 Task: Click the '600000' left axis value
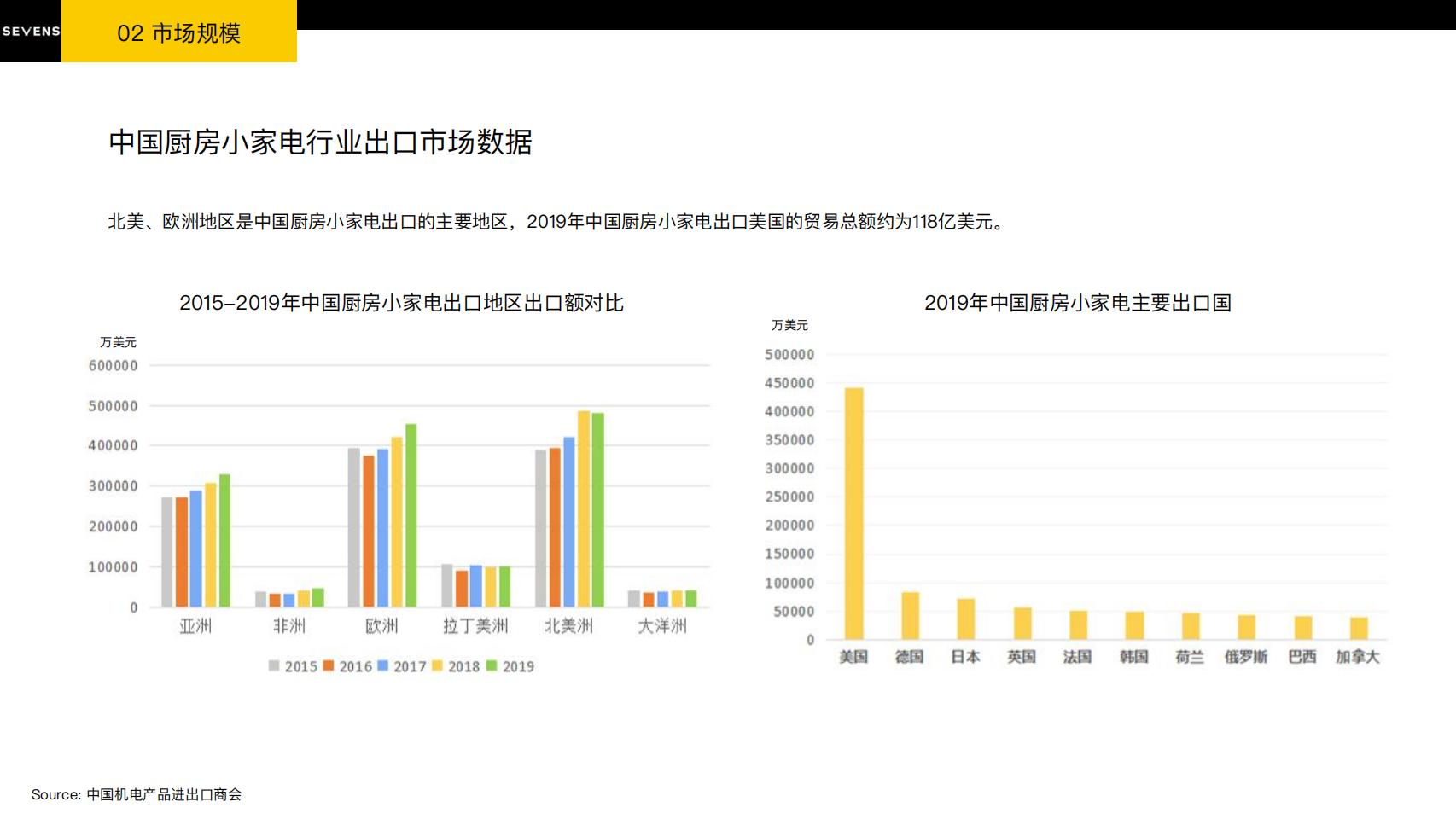coord(113,366)
